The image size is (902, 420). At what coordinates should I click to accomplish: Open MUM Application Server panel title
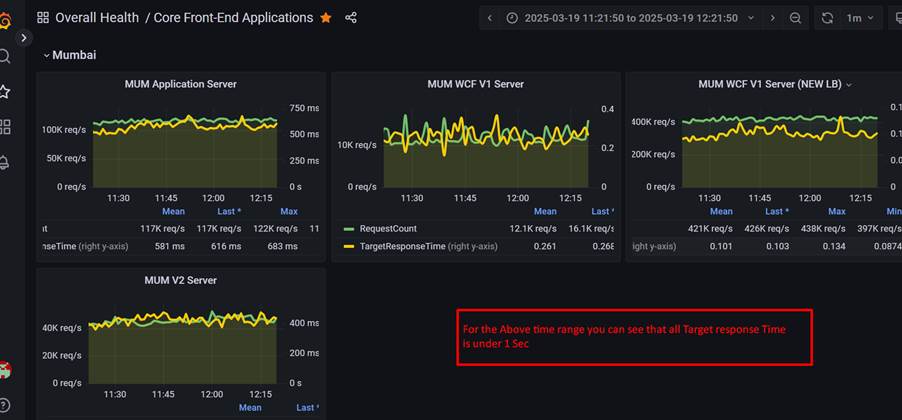point(181,84)
